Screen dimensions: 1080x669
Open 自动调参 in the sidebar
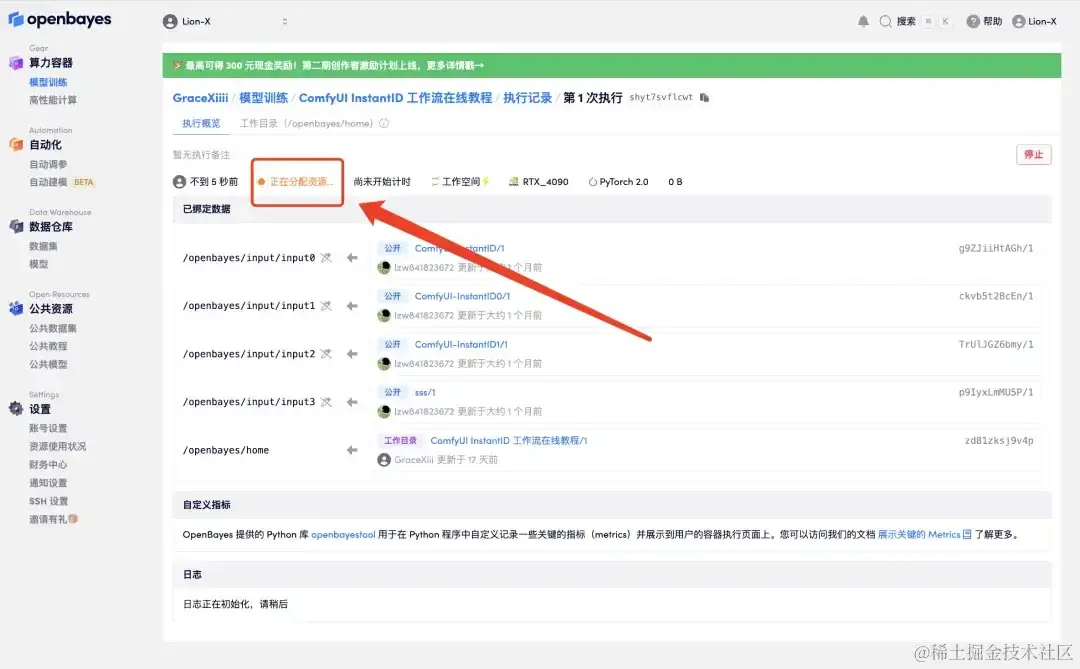click(48, 164)
